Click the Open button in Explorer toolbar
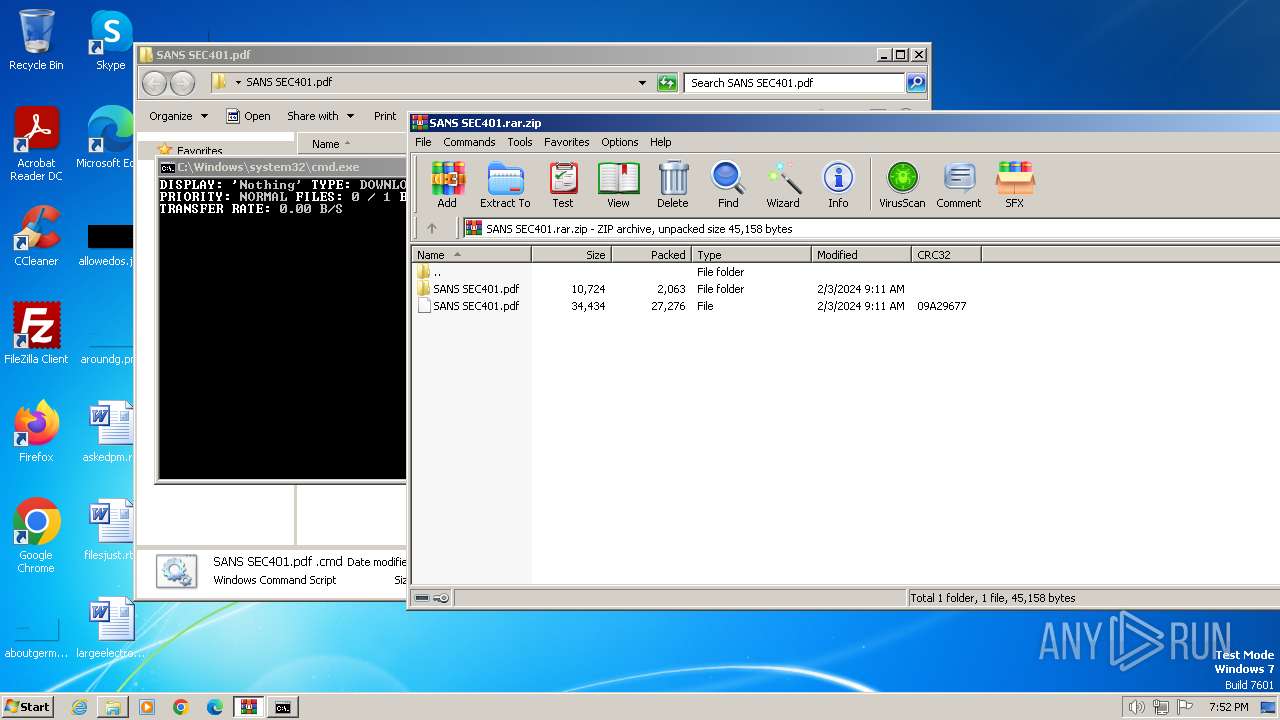The height and width of the screenshot is (720, 1280). [x=248, y=116]
